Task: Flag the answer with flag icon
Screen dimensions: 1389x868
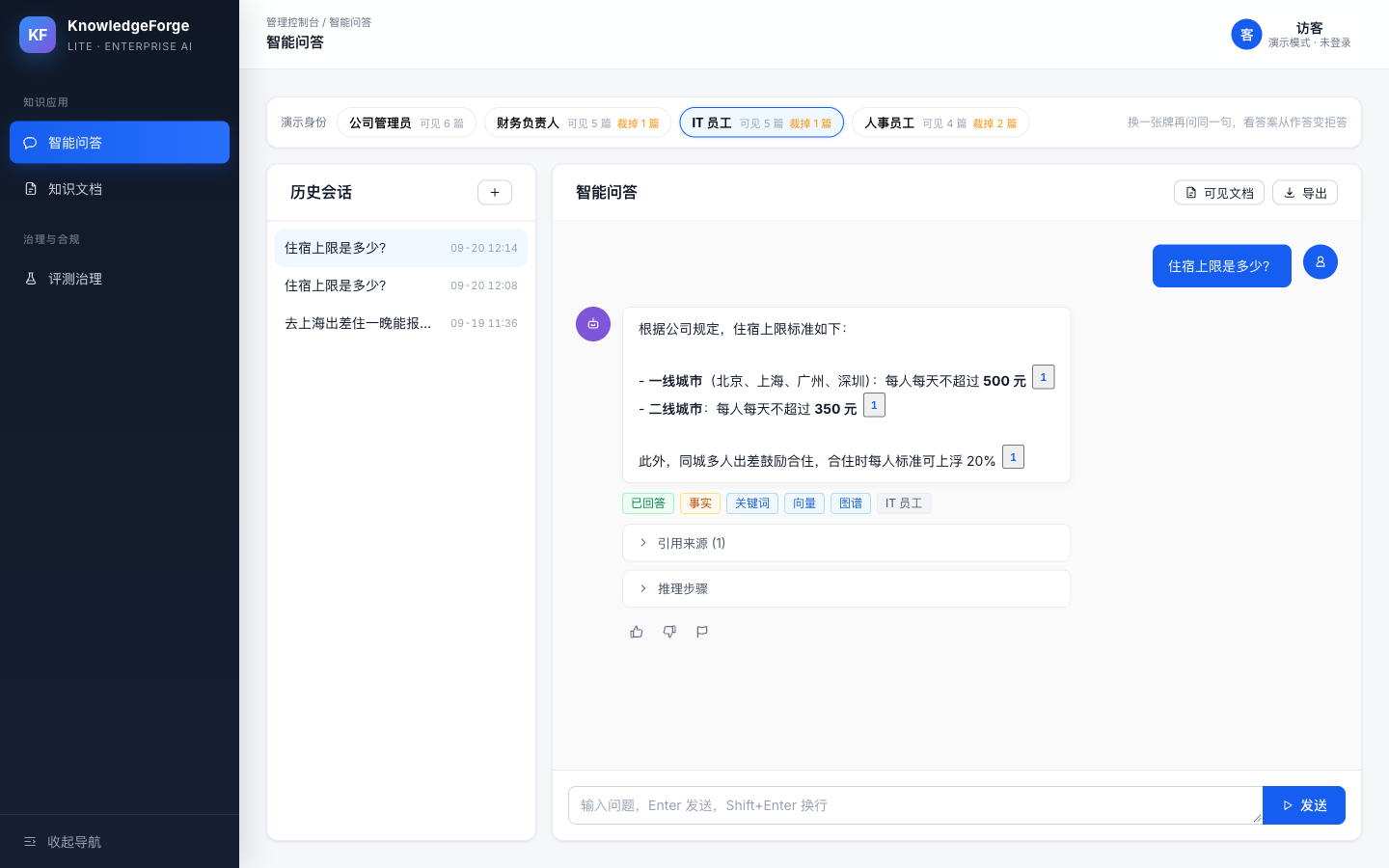Action: click(x=702, y=632)
